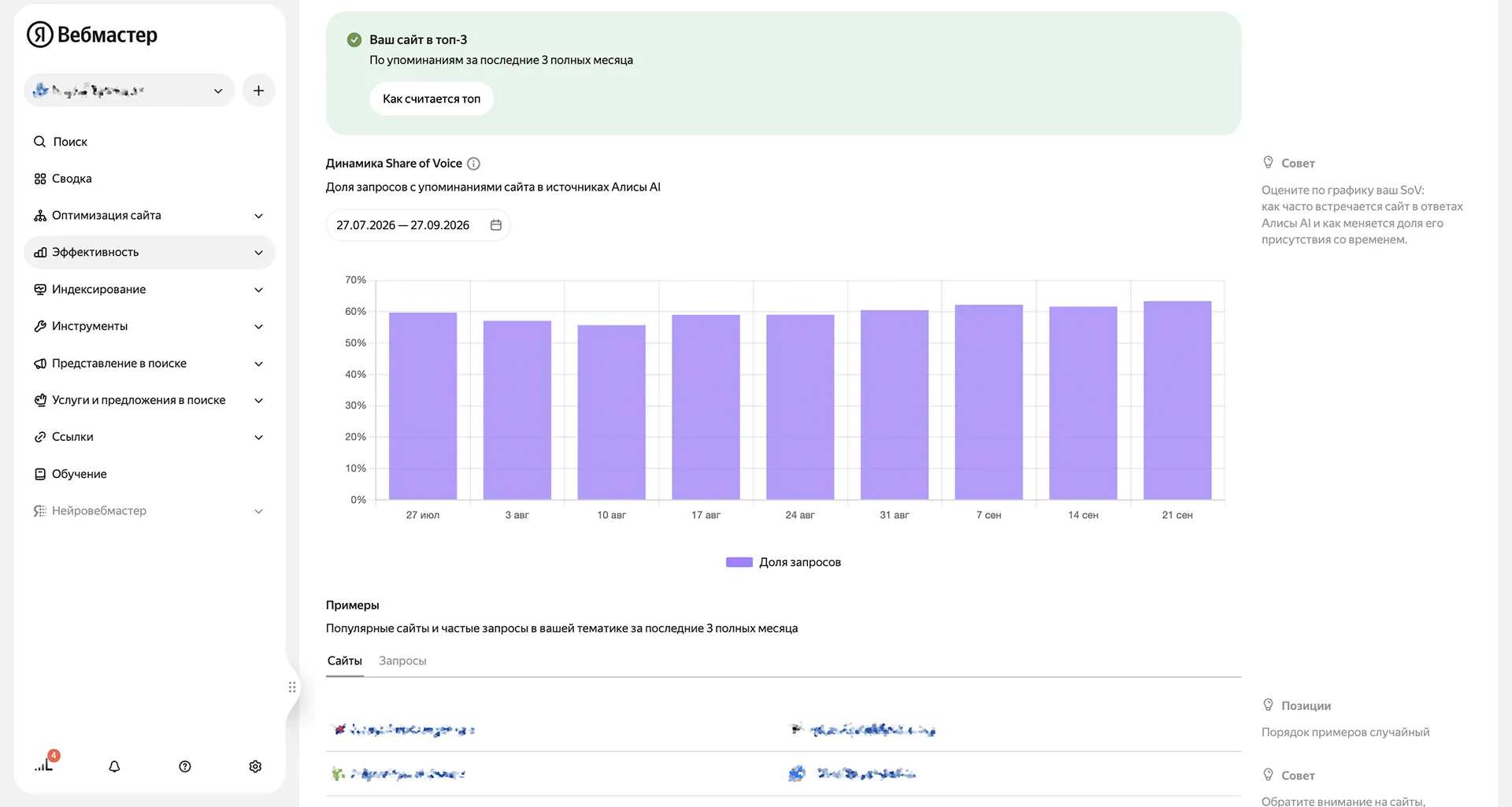Click Как считается топ button

pos(432,99)
